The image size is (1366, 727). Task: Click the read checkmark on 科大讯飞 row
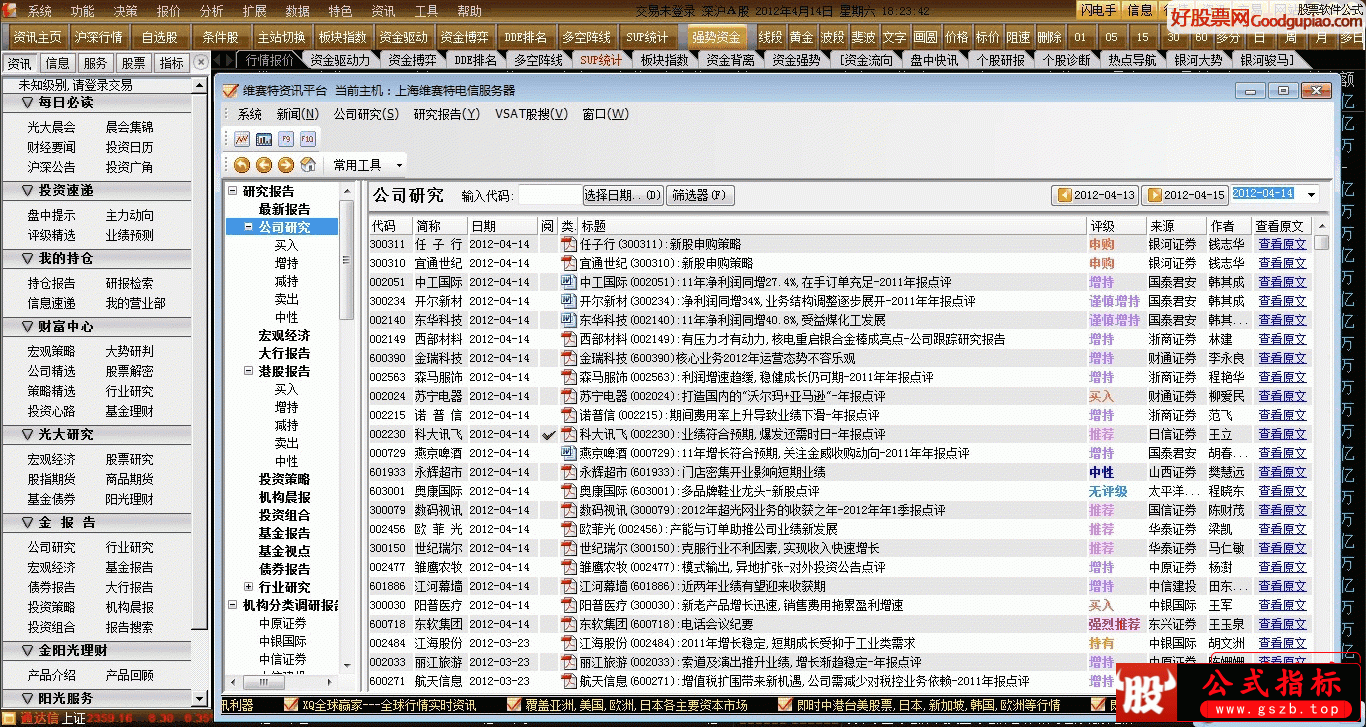pos(548,435)
